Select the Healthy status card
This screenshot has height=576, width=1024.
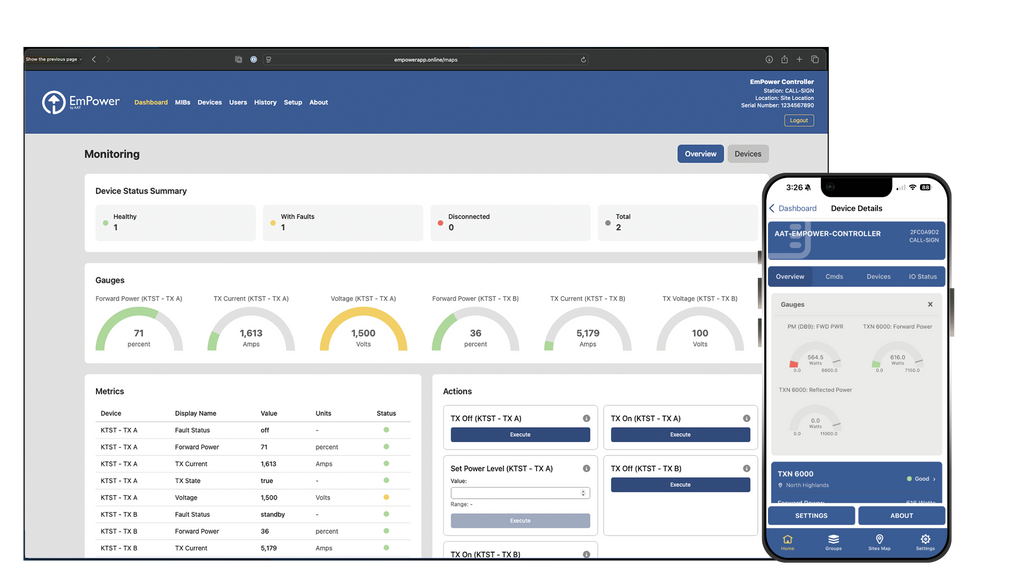pos(175,223)
